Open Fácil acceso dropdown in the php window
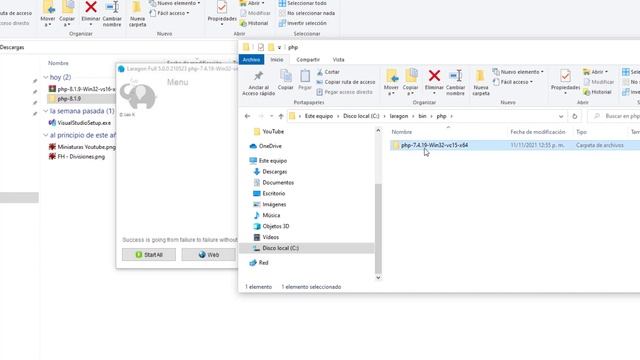Viewport: 640px width, 360px height. pyautogui.click(x=513, y=82)
